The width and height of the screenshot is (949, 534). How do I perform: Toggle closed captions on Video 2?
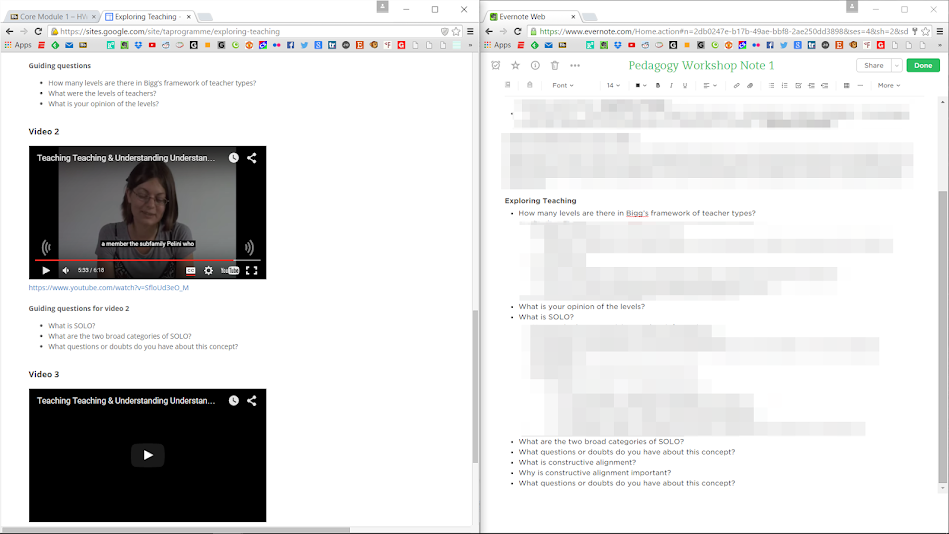(x=190, y=271)
